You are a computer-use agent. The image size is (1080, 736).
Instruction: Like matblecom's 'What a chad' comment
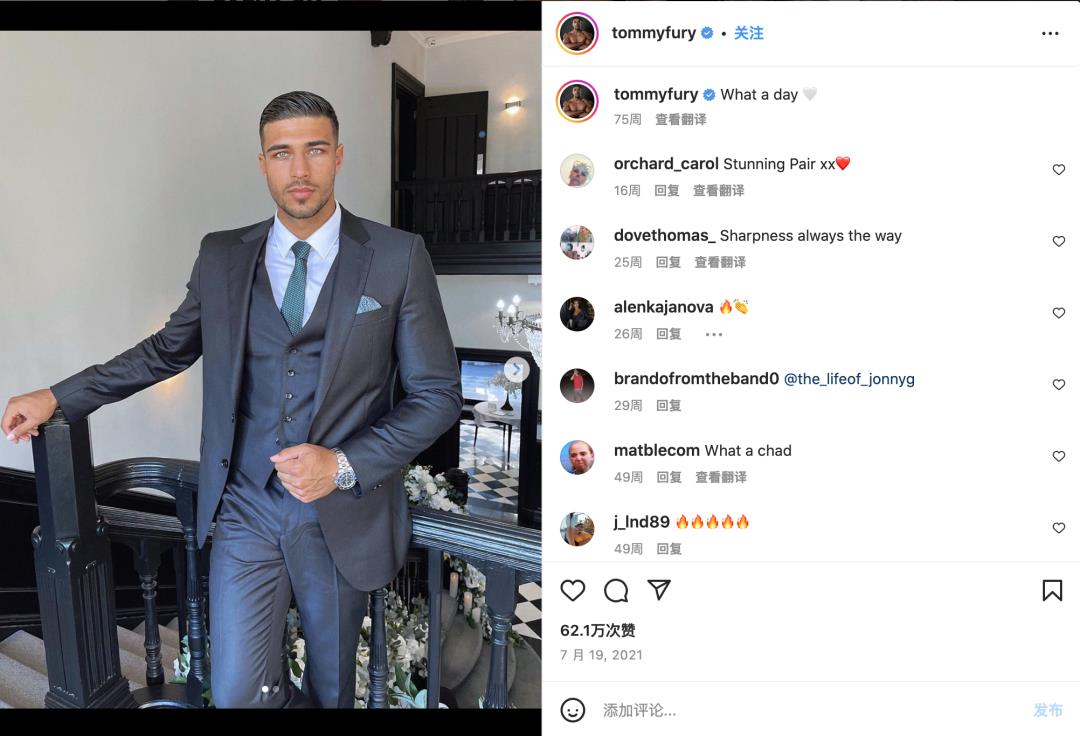coord(1059,456)
